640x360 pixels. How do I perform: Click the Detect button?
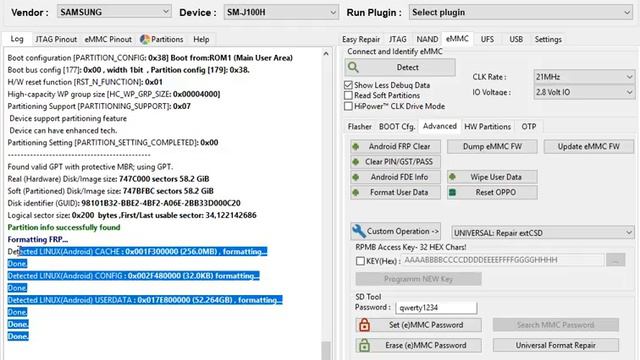[x=400, y=67]
